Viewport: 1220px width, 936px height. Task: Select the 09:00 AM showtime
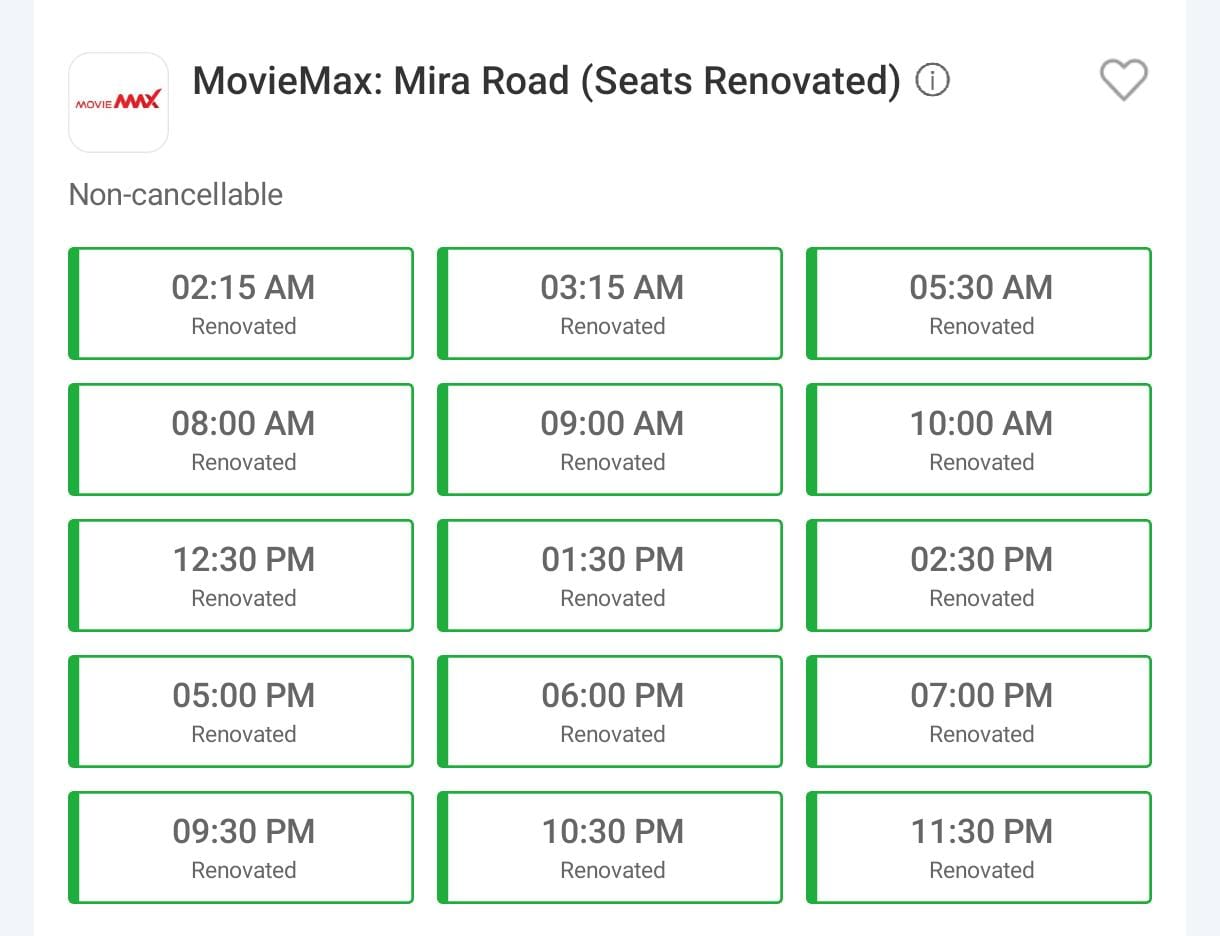point(611,439)
